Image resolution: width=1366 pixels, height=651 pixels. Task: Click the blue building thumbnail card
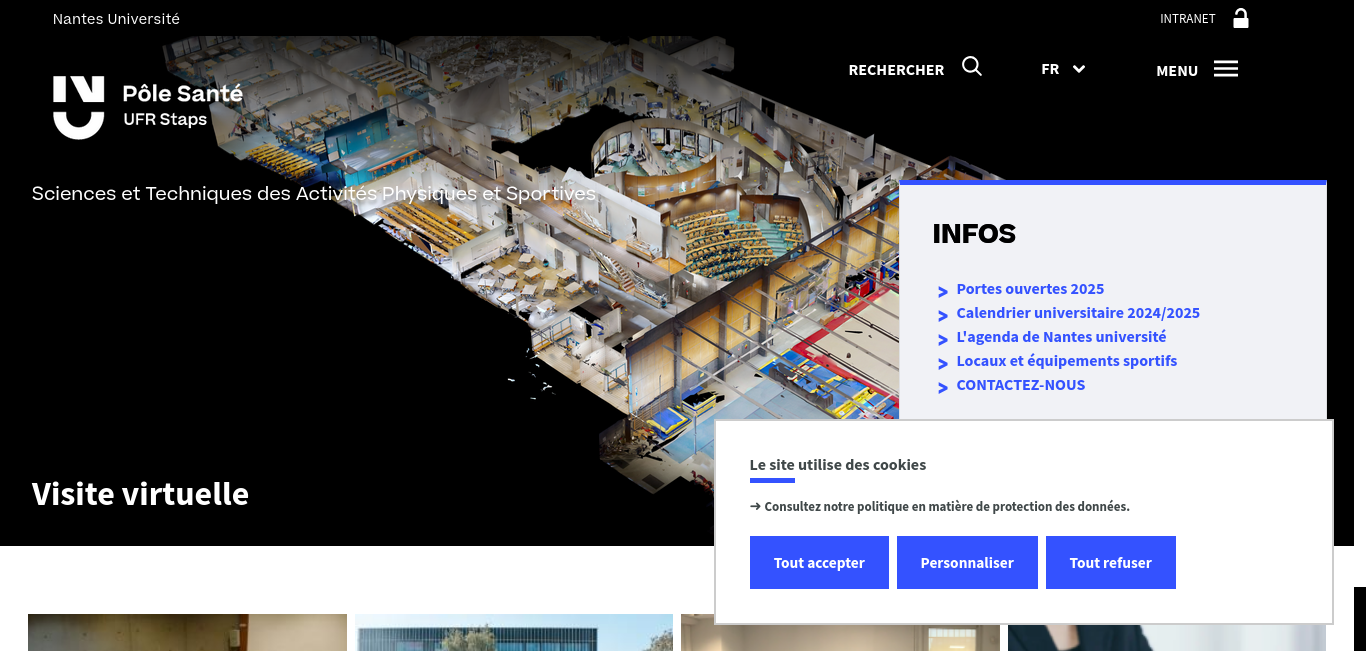click(x=514, y=632)
